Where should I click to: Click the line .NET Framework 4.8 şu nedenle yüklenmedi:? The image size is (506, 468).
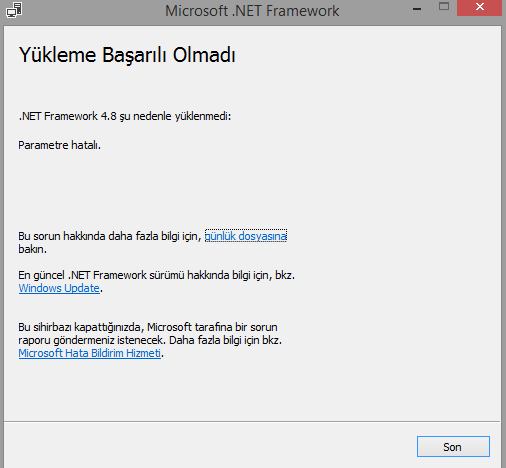coord(125,116)
